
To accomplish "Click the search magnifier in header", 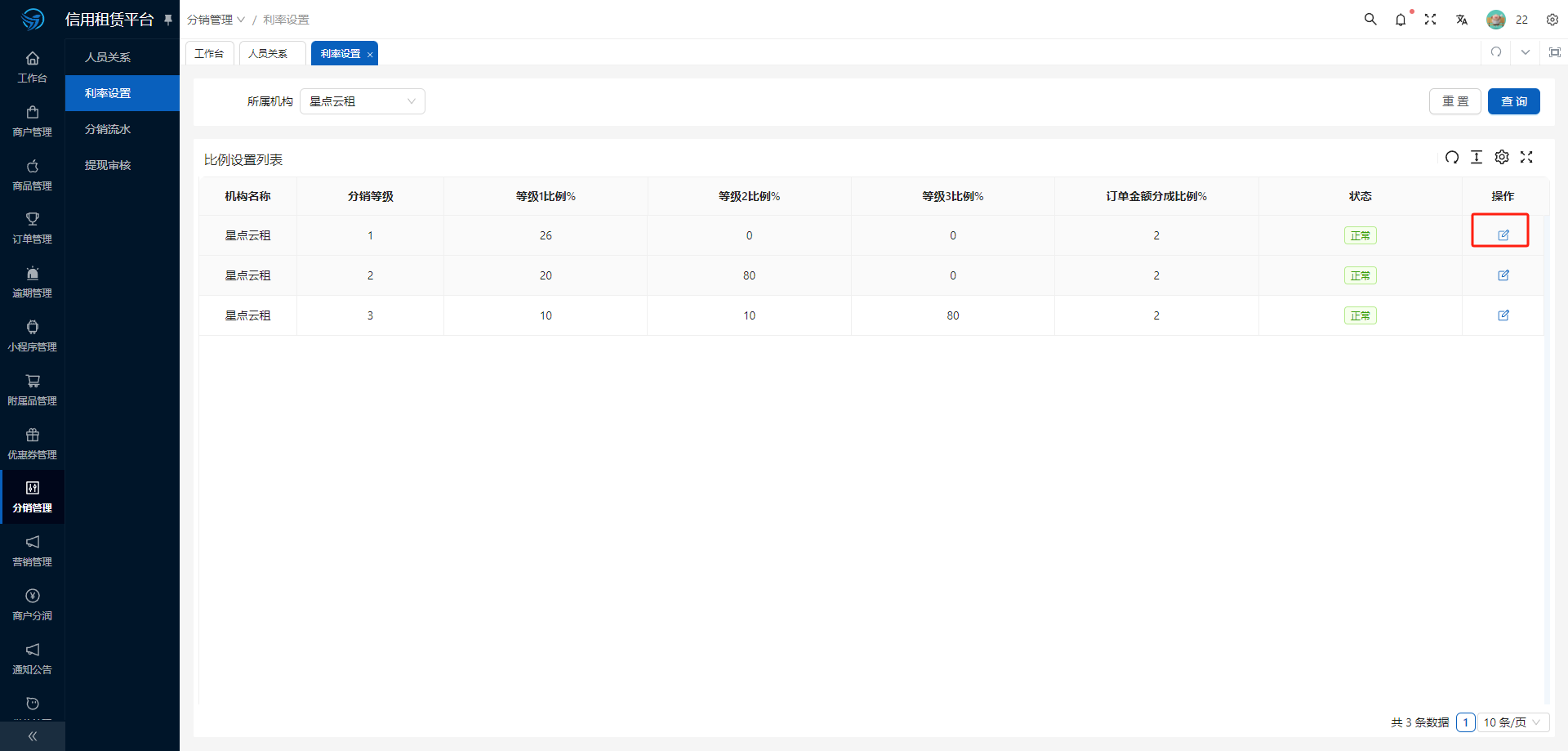I will [1370, 20].
